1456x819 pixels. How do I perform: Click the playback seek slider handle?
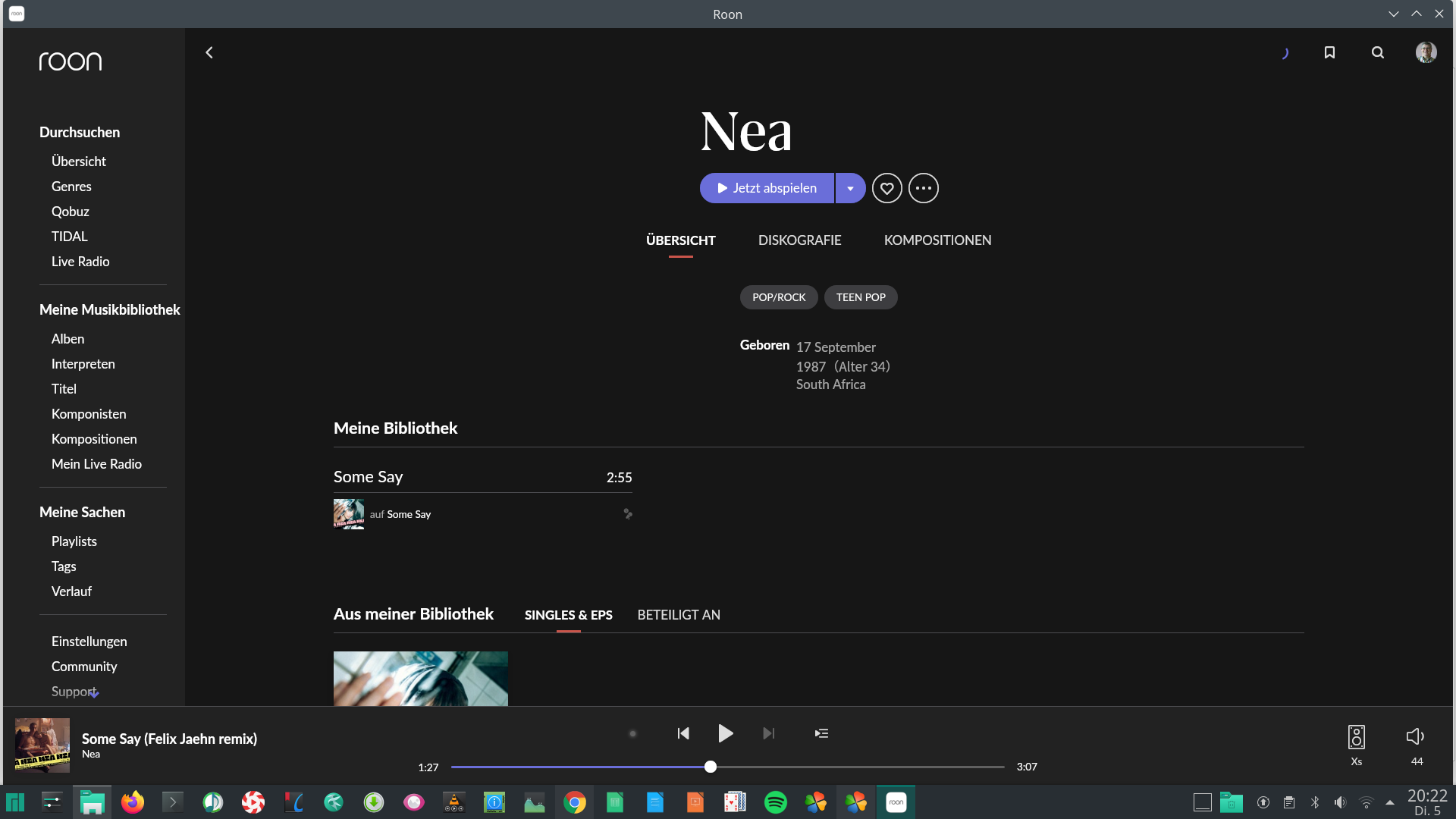pyautogui.click(x=710, y=767)
